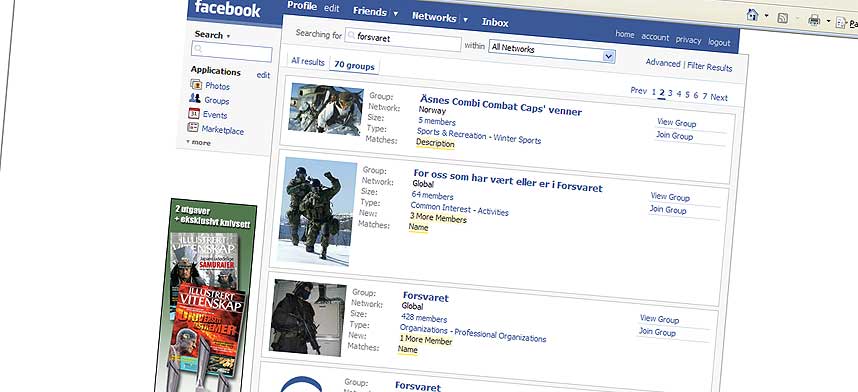Click the sidebar Search input field
Image resolution: width=858 pixels, height=392 pixels.
(x=231, y=52)
